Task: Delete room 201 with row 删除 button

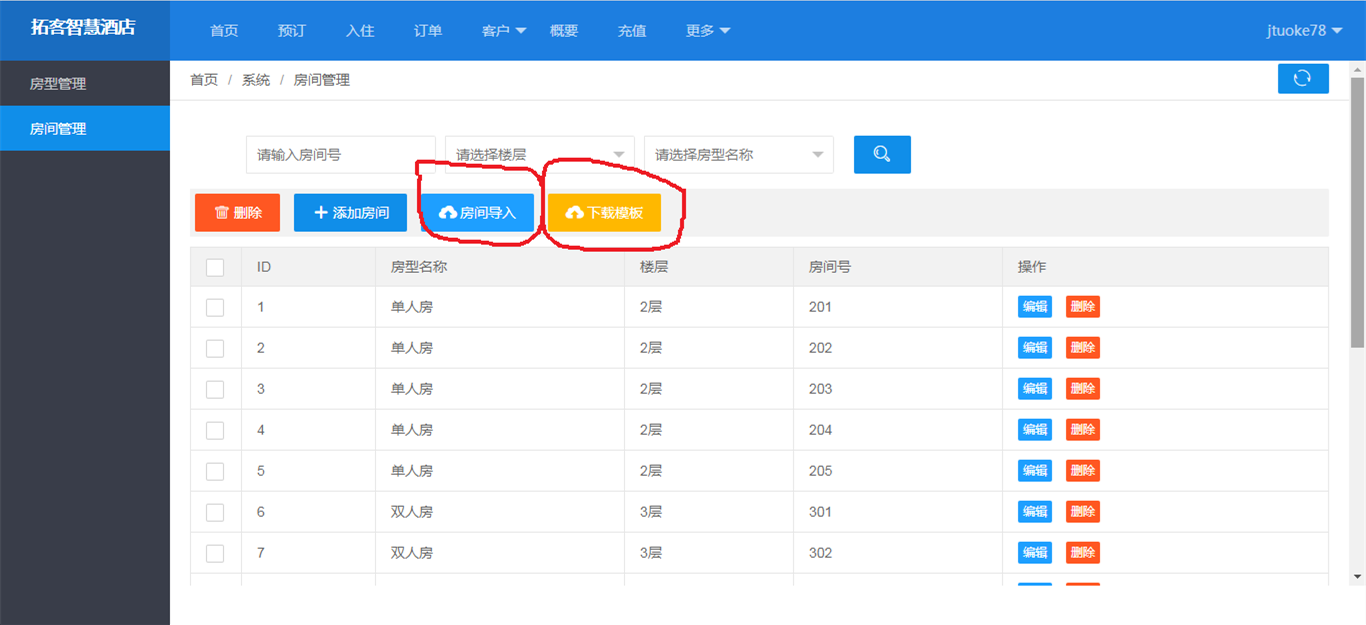Action: point(1083,307)
